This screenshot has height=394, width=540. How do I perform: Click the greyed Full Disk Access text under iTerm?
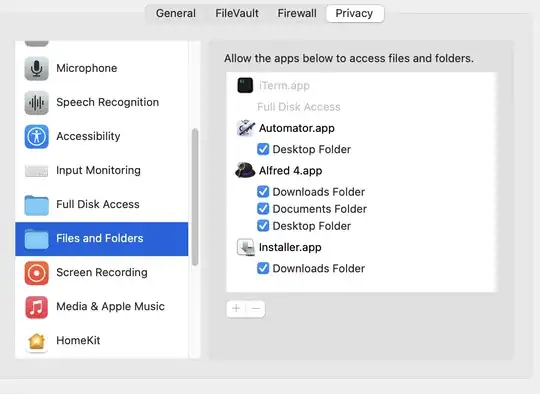click(x=299, y=107)
